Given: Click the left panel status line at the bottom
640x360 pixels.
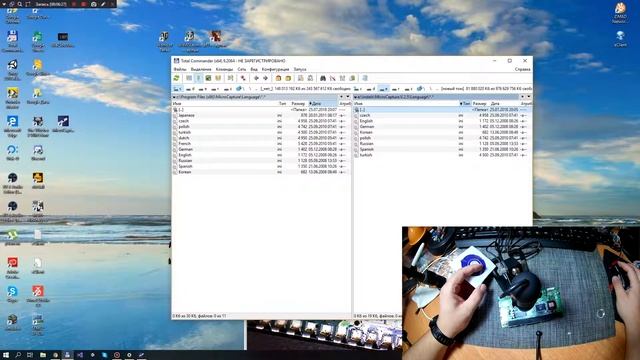Looking at the screenshot, I should coord(261,316).
